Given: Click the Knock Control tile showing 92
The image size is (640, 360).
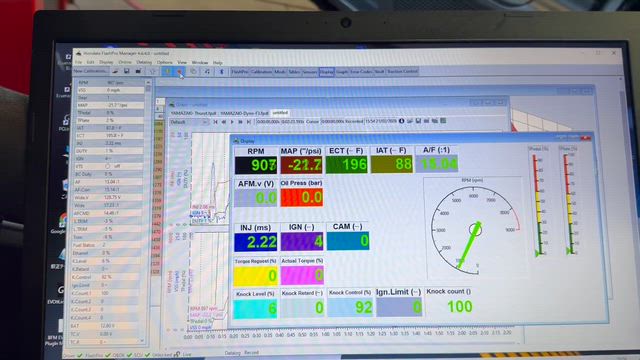Looking at the screenshot, I should 351,307.
